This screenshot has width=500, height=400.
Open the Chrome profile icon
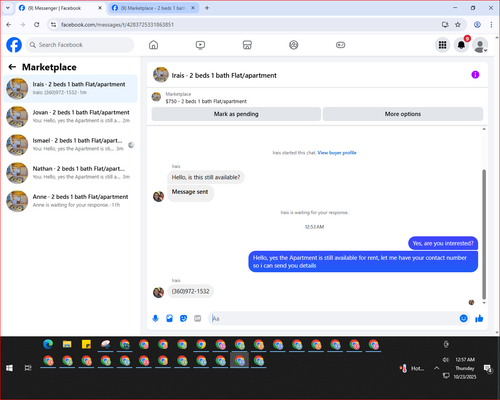477,25
